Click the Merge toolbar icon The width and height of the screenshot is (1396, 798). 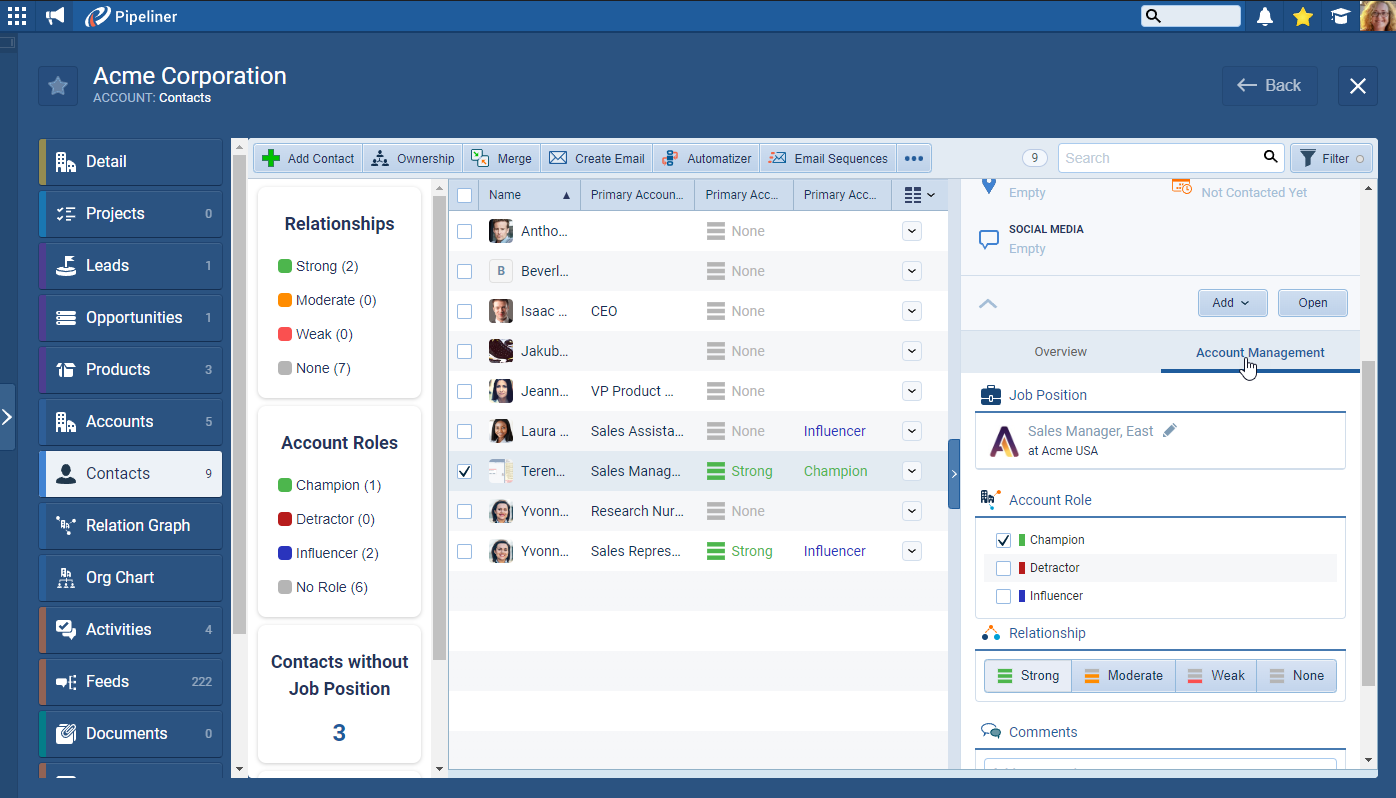point(502,158)
